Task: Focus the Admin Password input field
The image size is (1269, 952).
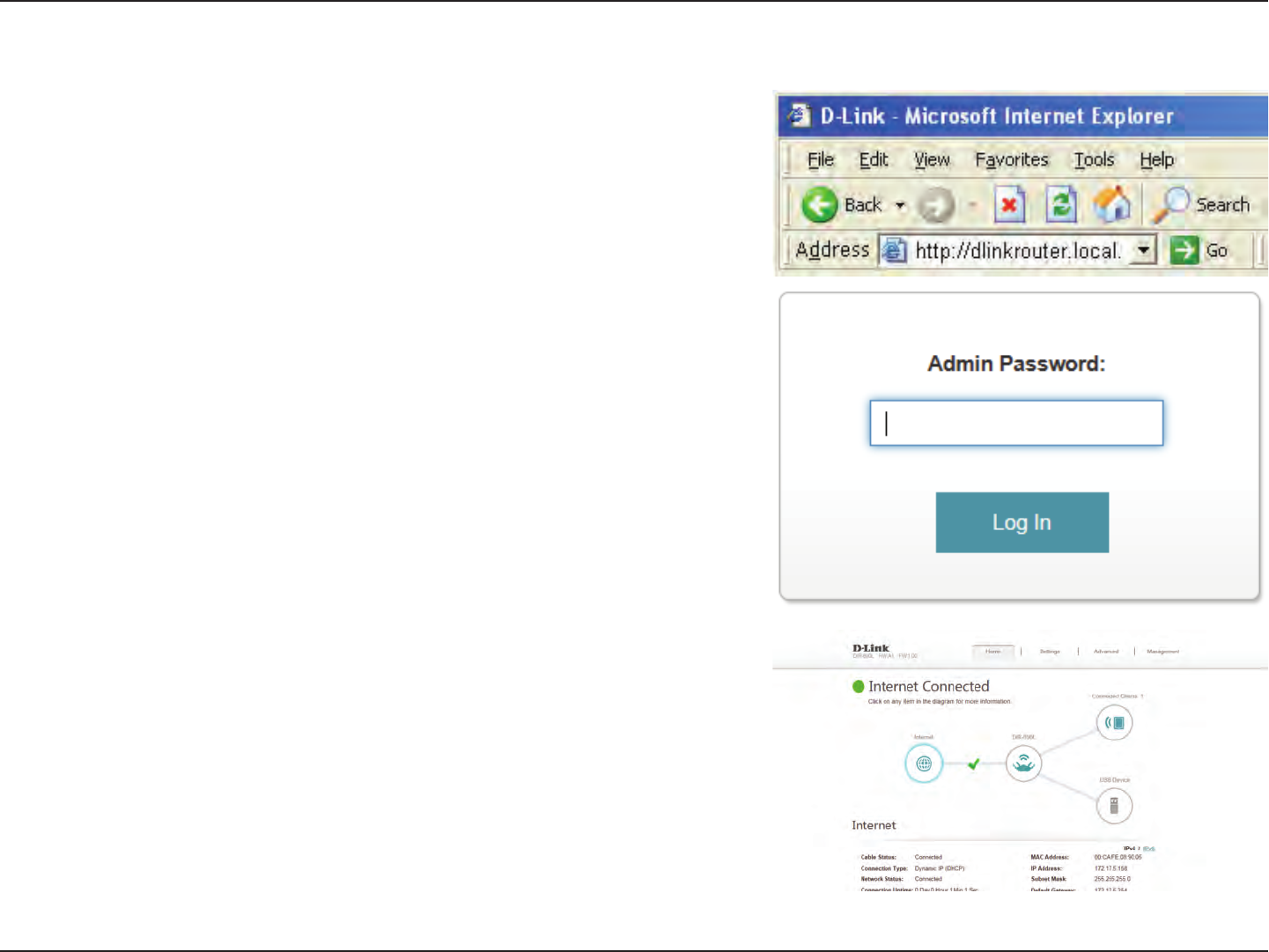Action: [x=1016, y=423]
